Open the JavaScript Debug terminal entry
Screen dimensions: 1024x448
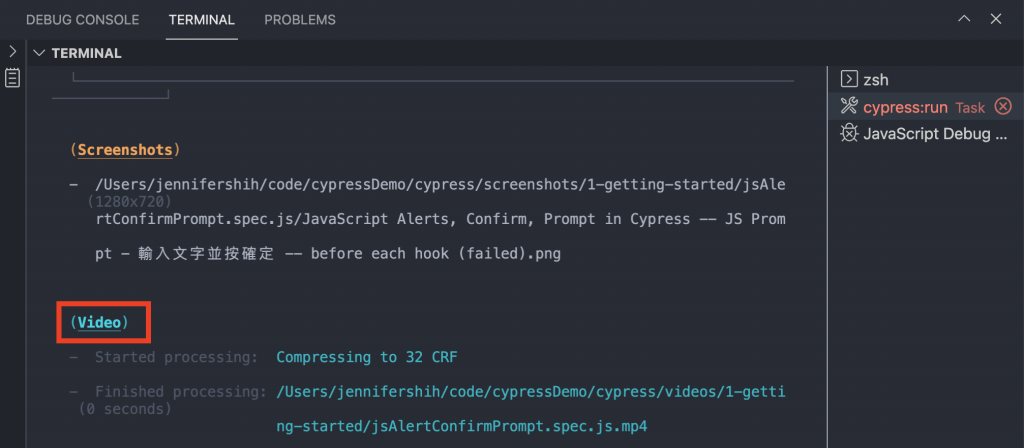pos(925,134)
